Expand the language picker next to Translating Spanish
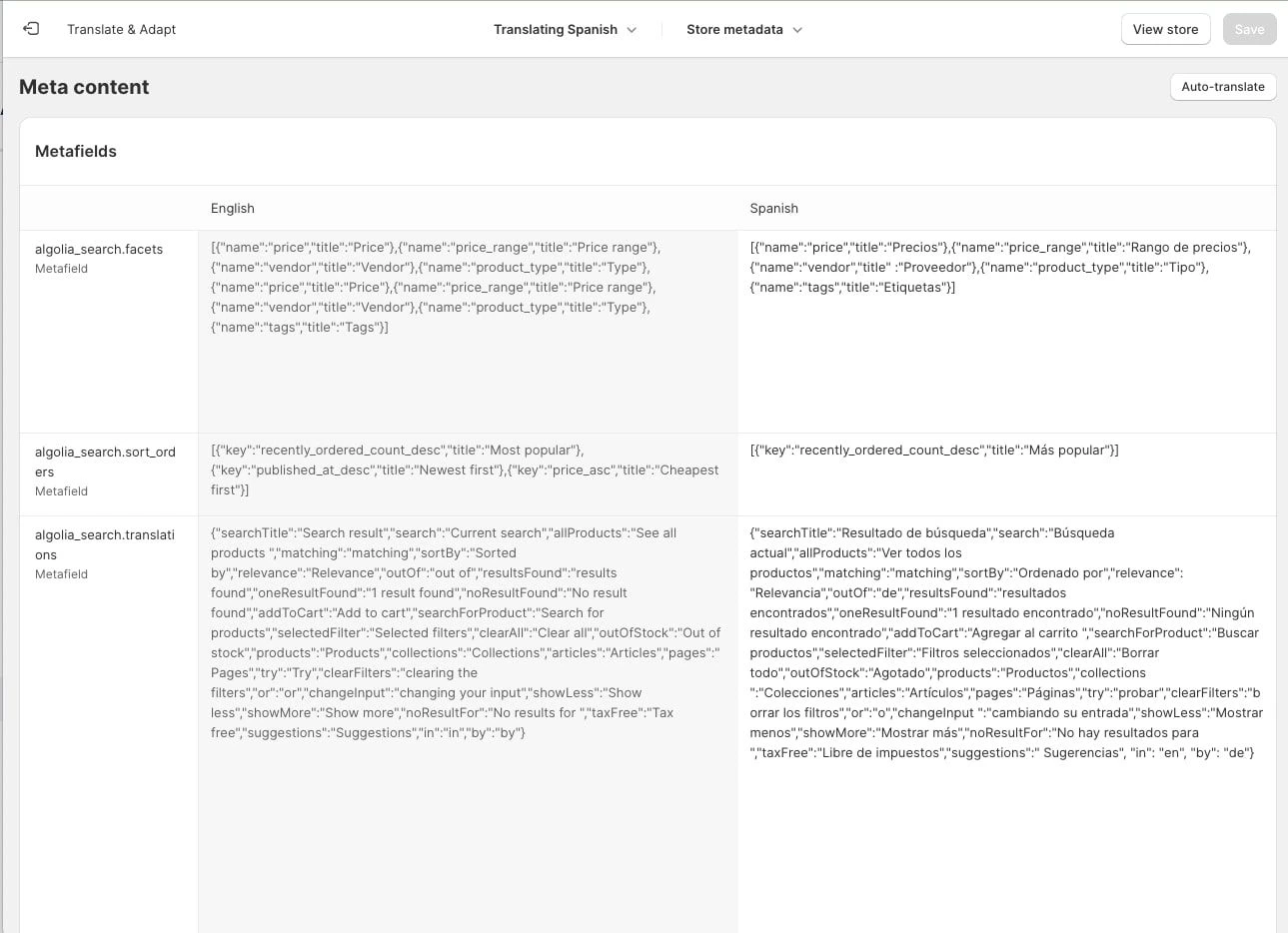This screenshot has height=933, width=1288. [x=631, y=30]
